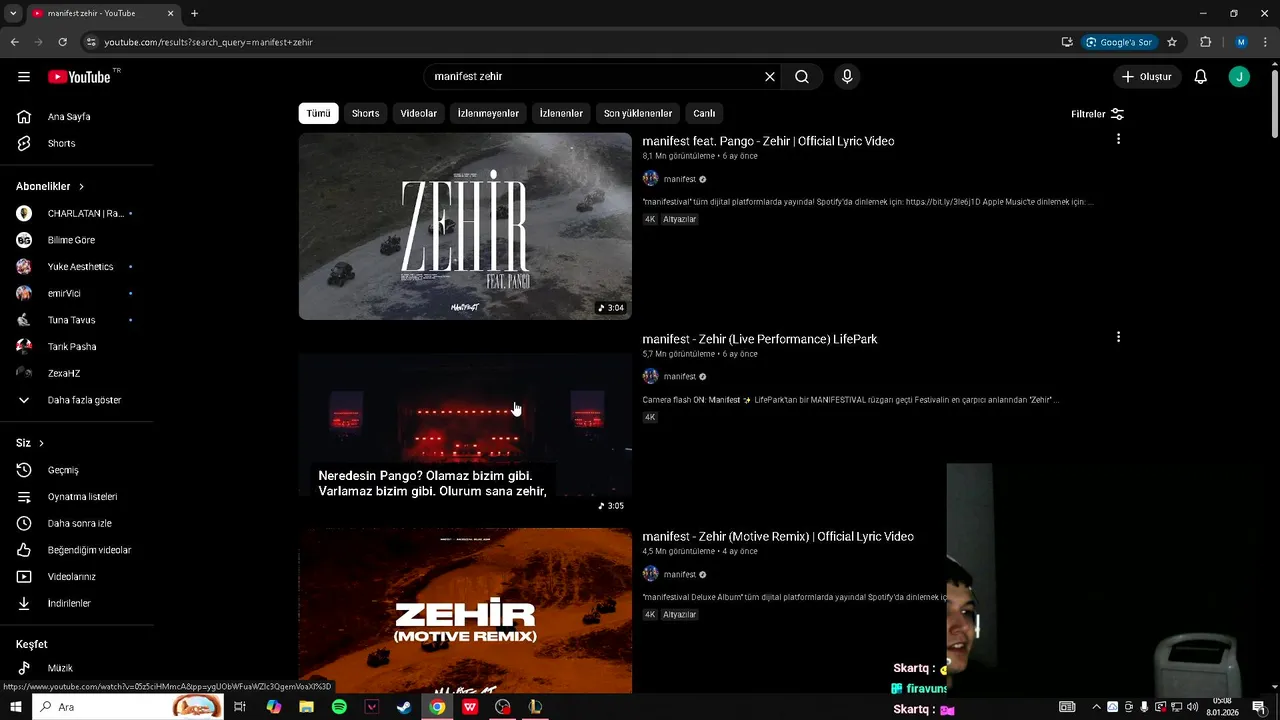Screen dimensions: 1280x720
Task: Close the manifest zehir YouTube tab
Action: point(170,13)
